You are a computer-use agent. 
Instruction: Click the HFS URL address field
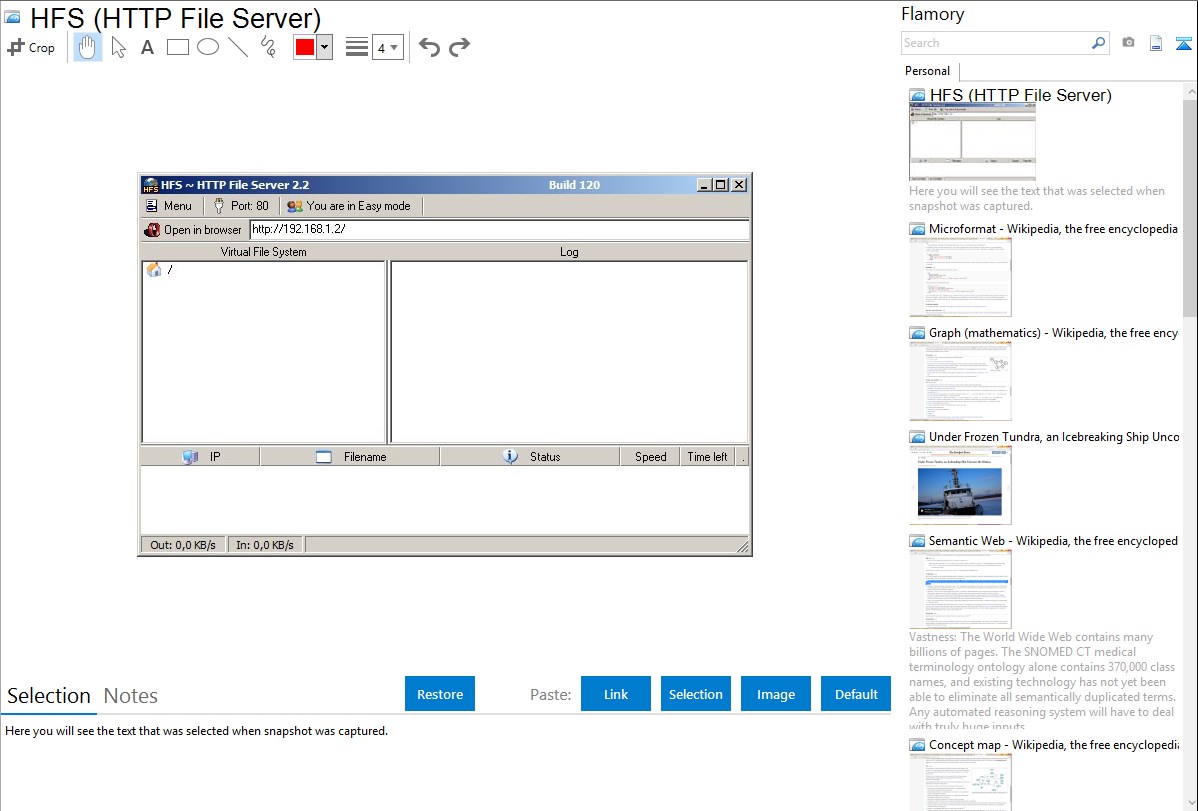click(x=499, y=229)
